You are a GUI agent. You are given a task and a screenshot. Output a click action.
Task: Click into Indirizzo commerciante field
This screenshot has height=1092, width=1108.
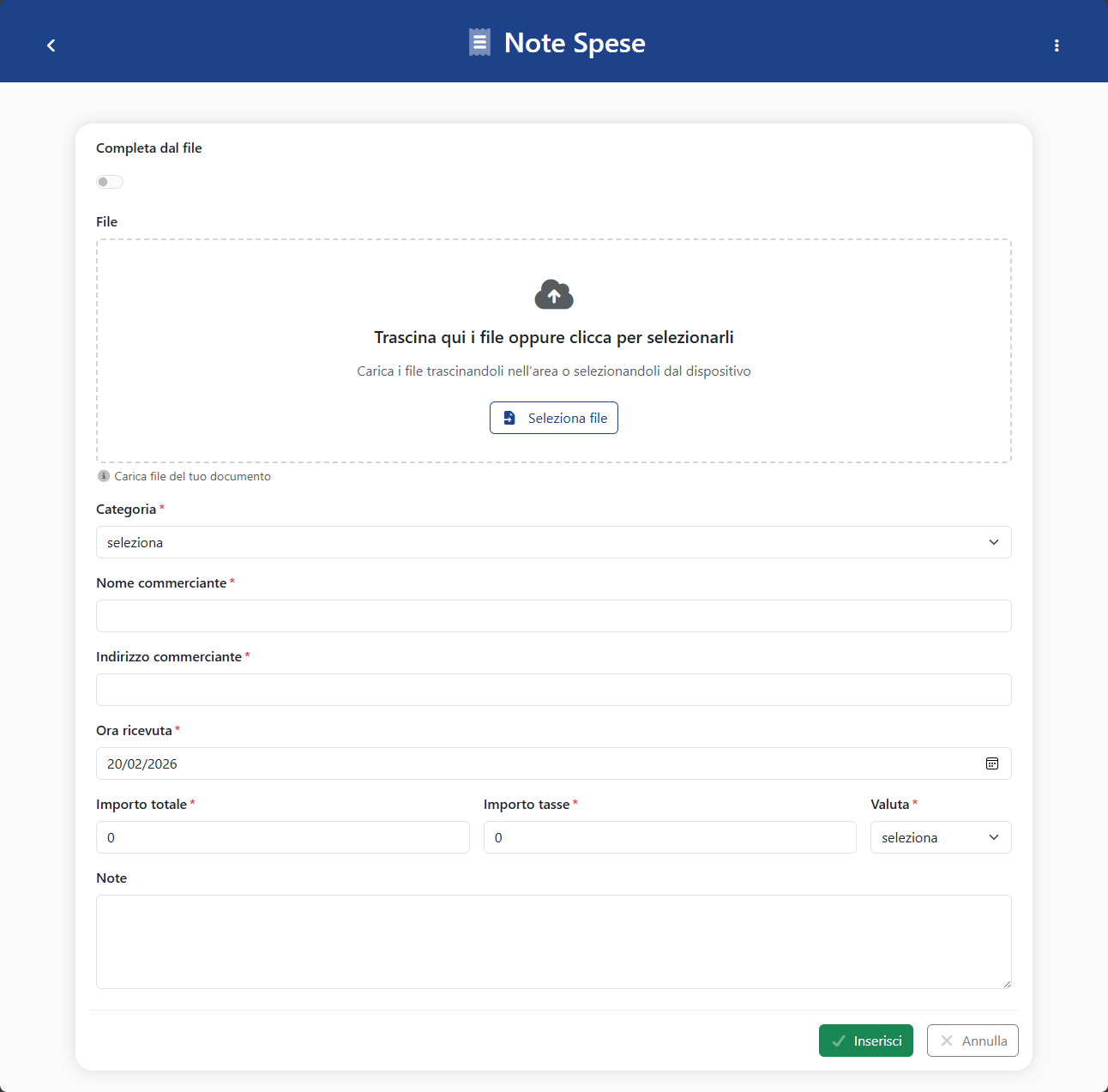(x=553, y=690)
